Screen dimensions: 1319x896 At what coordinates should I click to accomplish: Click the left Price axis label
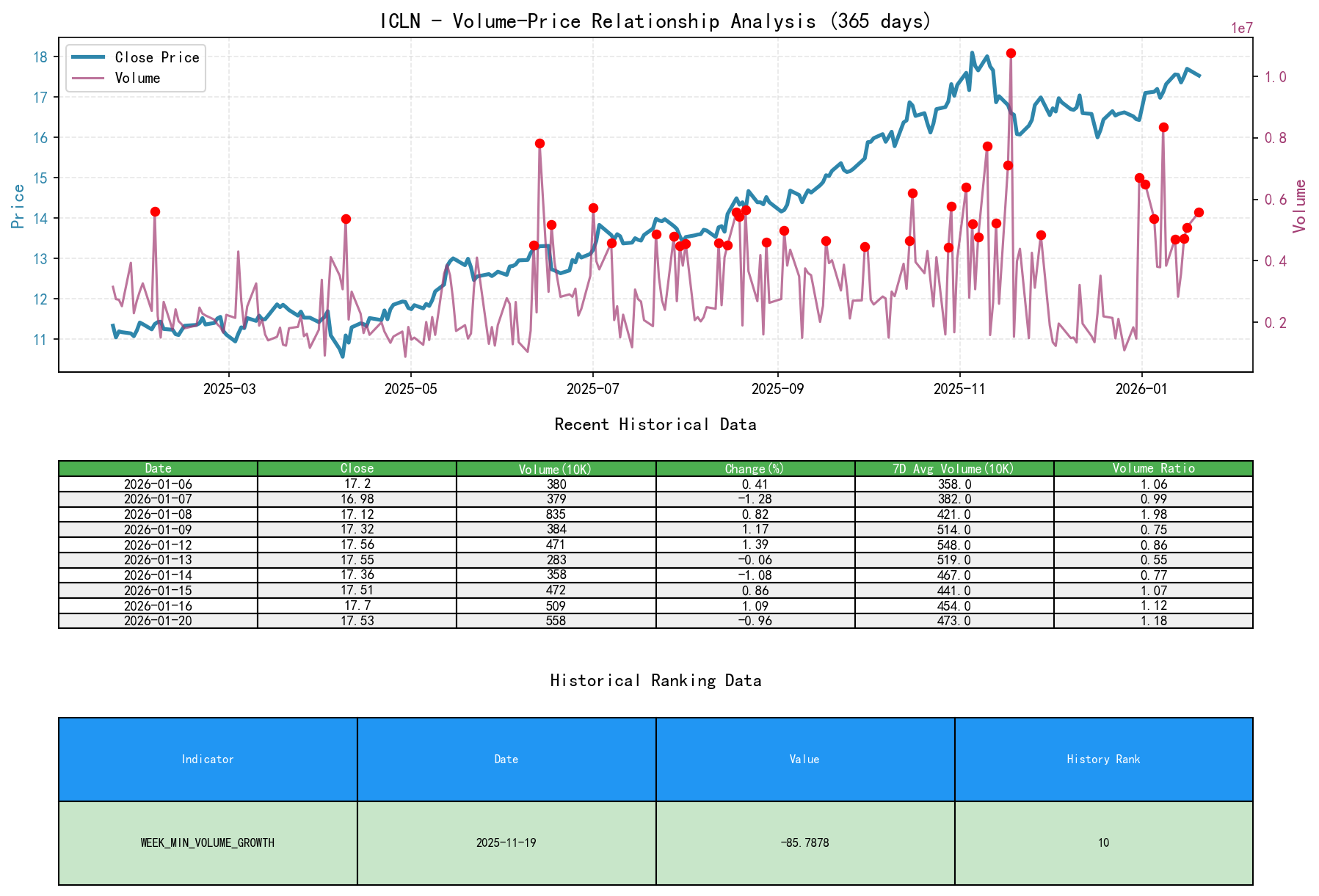click(x=16, y=205)
